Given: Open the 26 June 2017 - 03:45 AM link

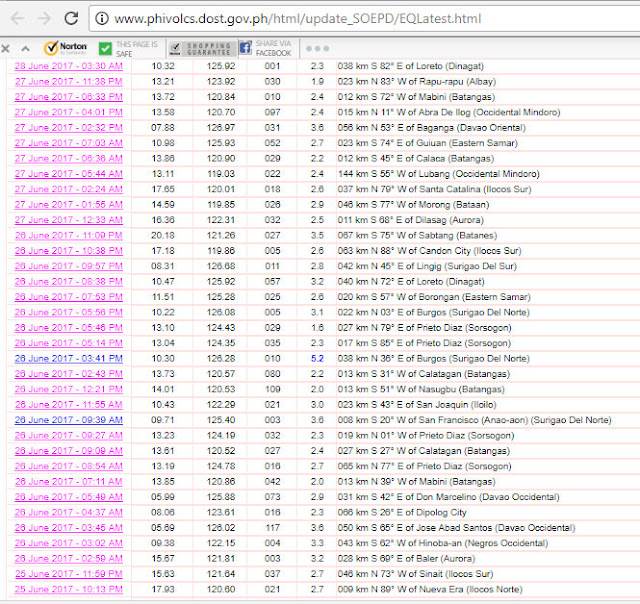Looking at the screenshot, I should [69, 528].
